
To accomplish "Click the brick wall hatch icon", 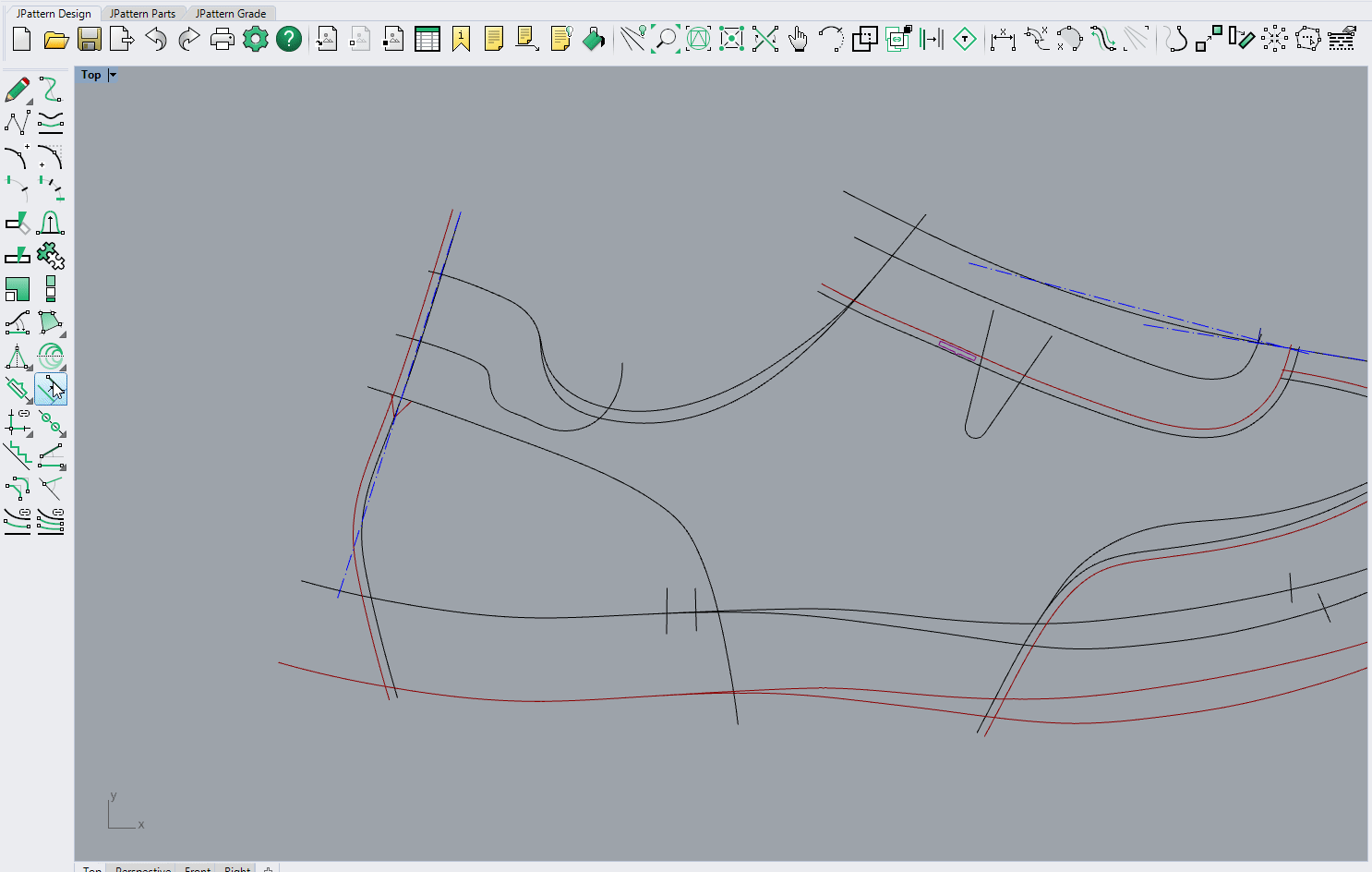I will coord(1342,39).
